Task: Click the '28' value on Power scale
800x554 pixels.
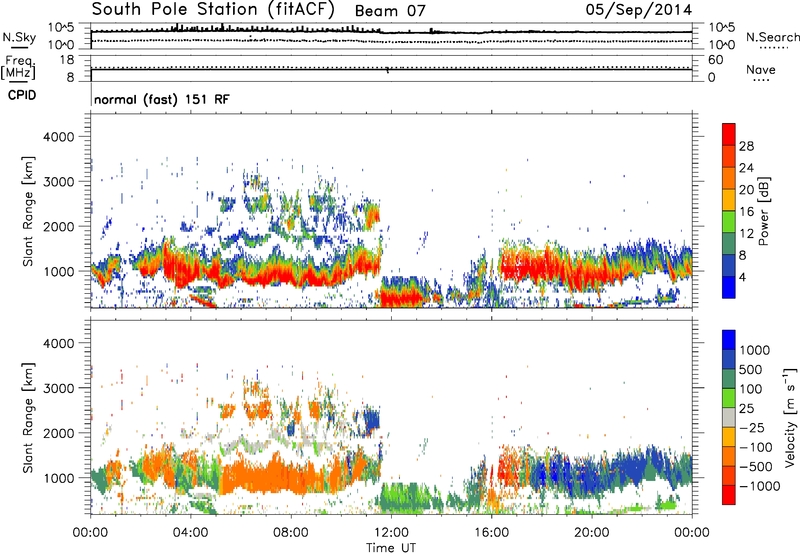Action: tap(746, 146)
